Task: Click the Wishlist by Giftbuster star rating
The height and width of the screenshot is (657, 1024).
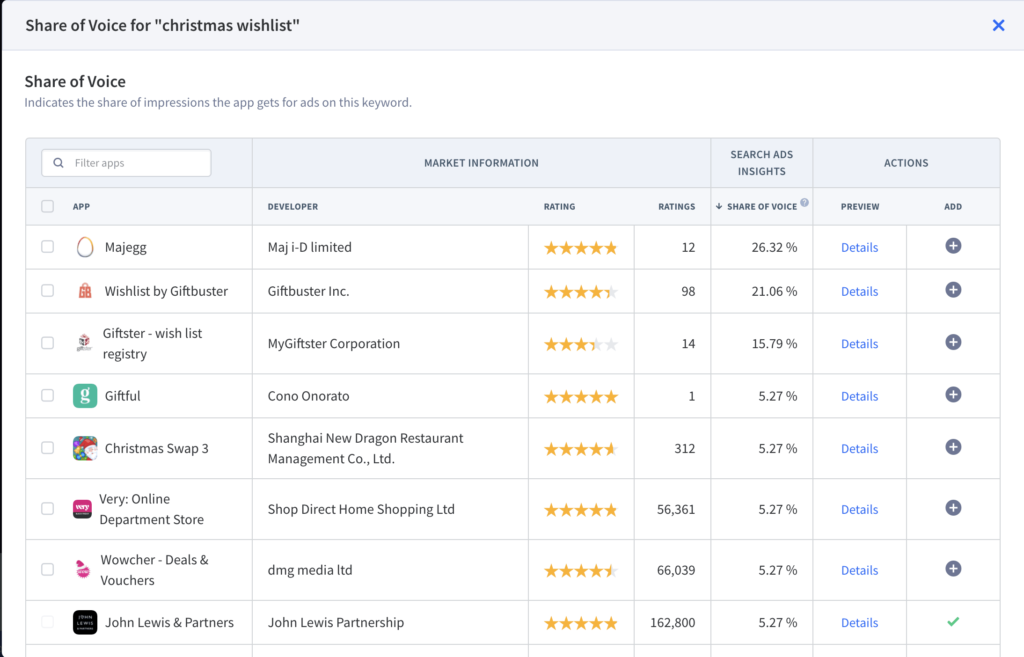Action: coord(581,291)
